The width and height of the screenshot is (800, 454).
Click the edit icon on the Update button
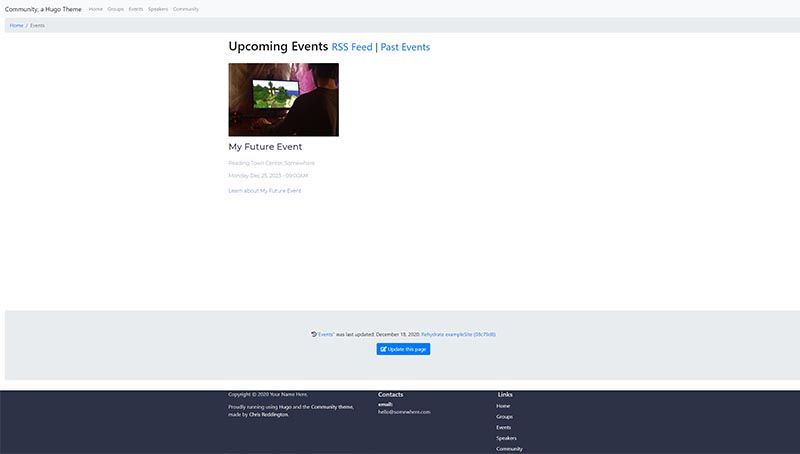pos(384,349)
